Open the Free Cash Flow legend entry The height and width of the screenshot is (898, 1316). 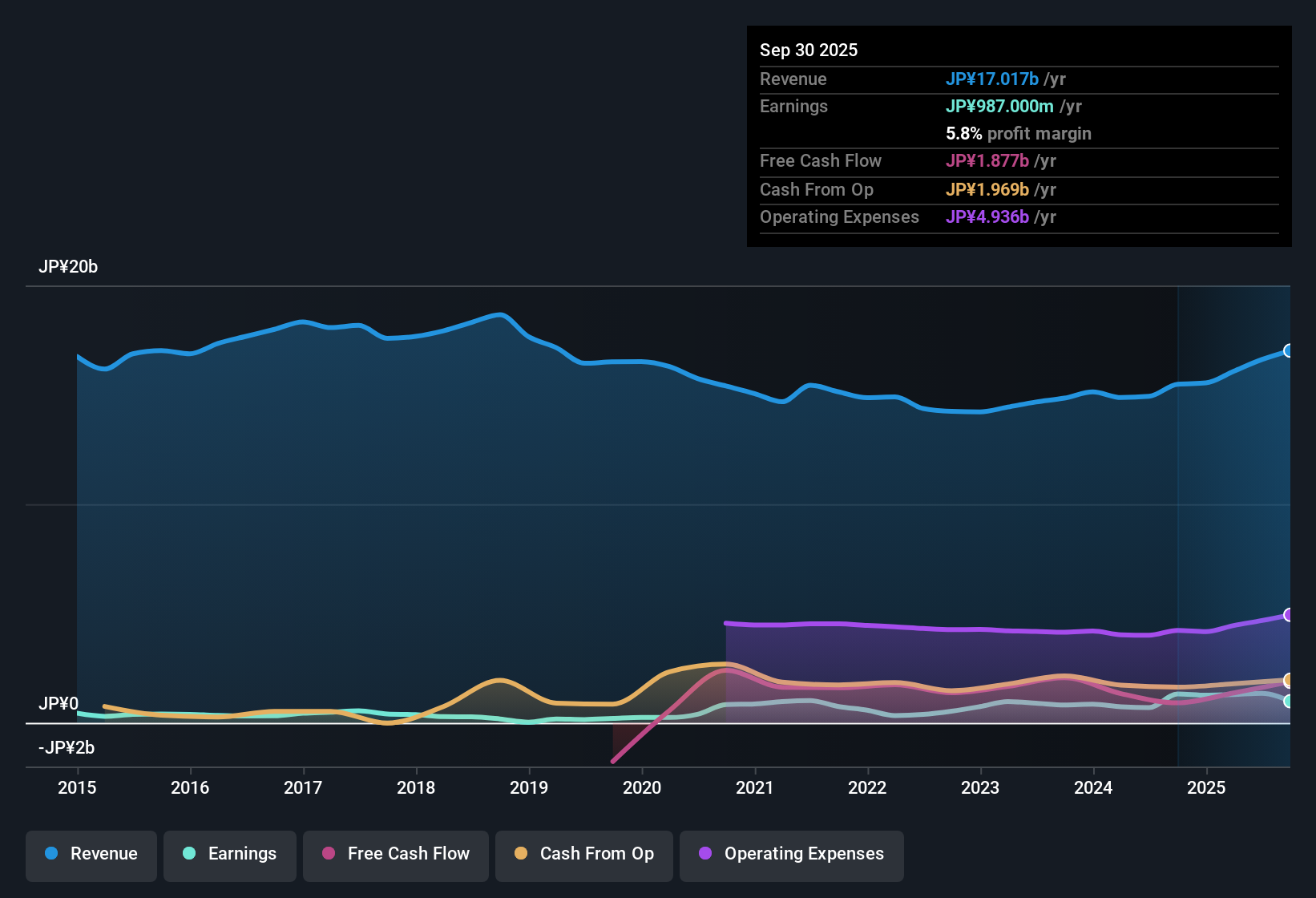click(395, 854)
